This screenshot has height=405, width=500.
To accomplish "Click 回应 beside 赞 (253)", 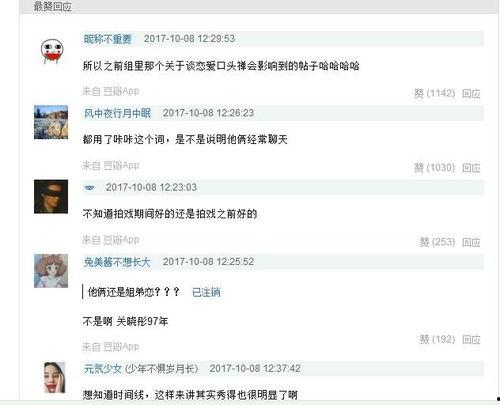I will (471, 242).
